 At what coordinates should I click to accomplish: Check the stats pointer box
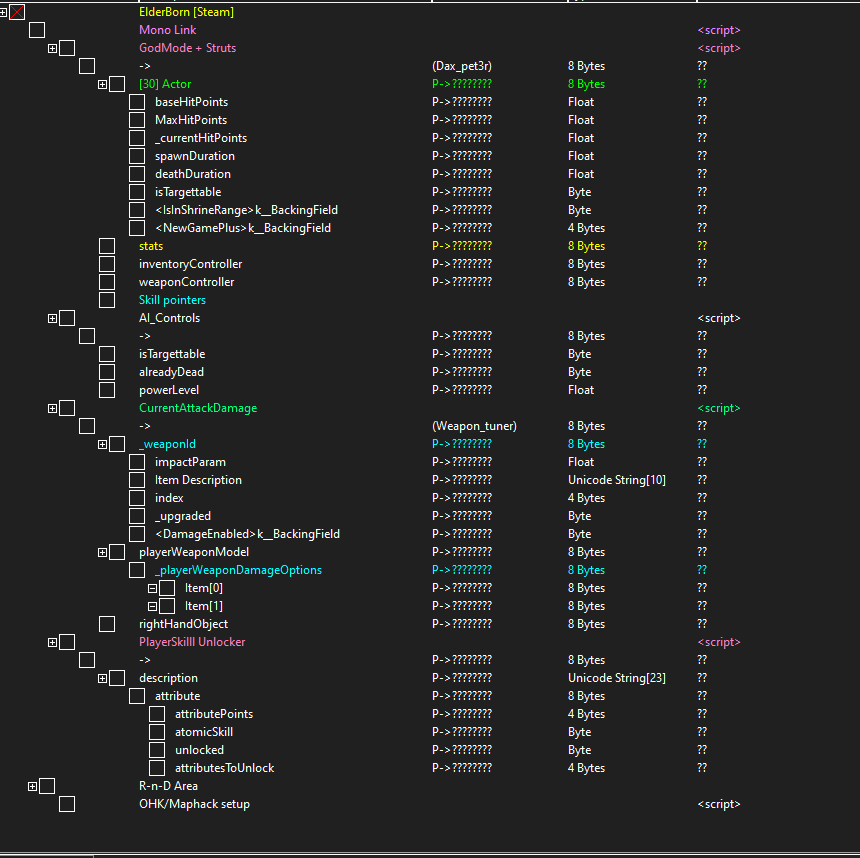[107, 245]
